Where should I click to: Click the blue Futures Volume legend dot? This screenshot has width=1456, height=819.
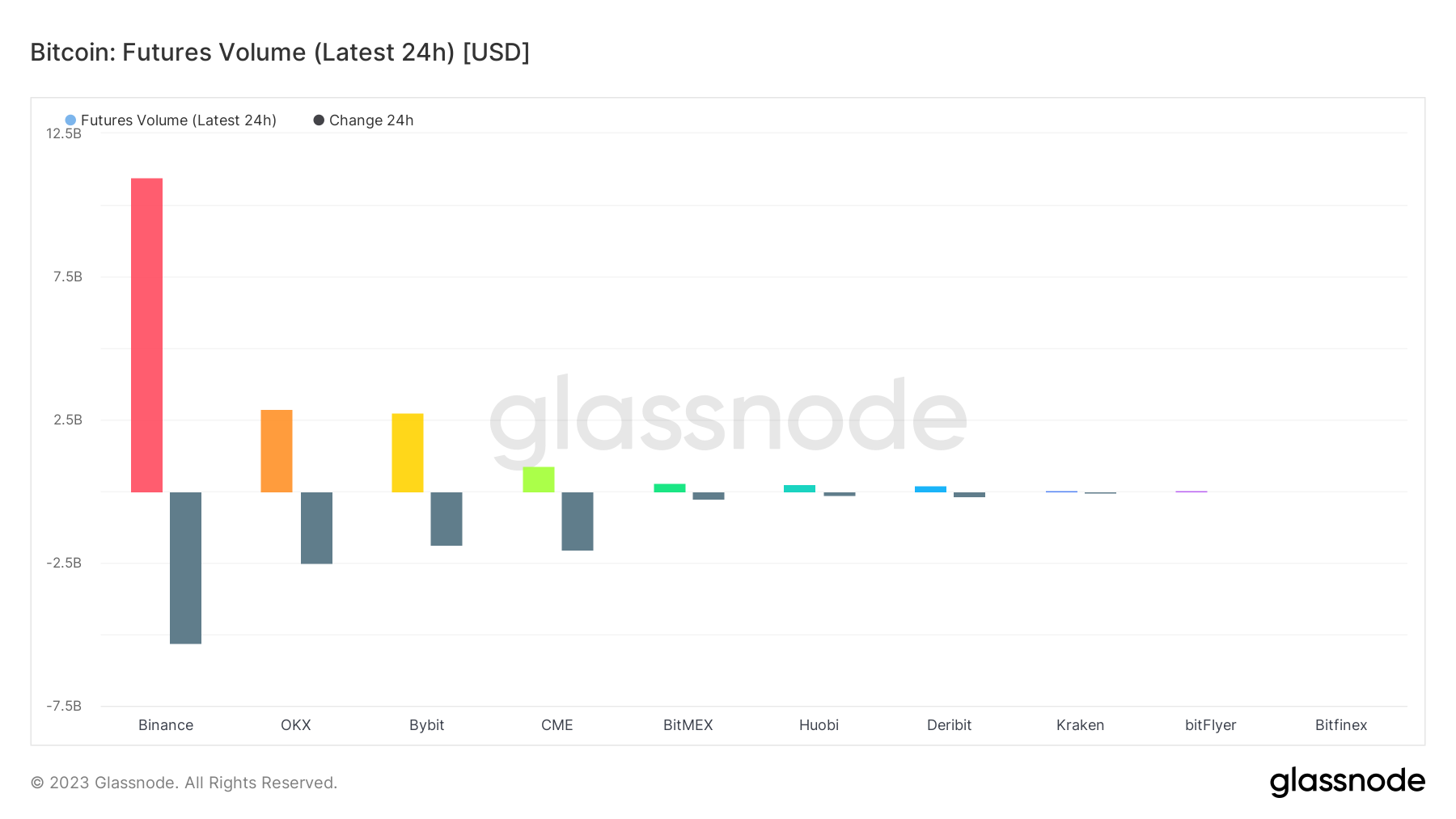70,120
